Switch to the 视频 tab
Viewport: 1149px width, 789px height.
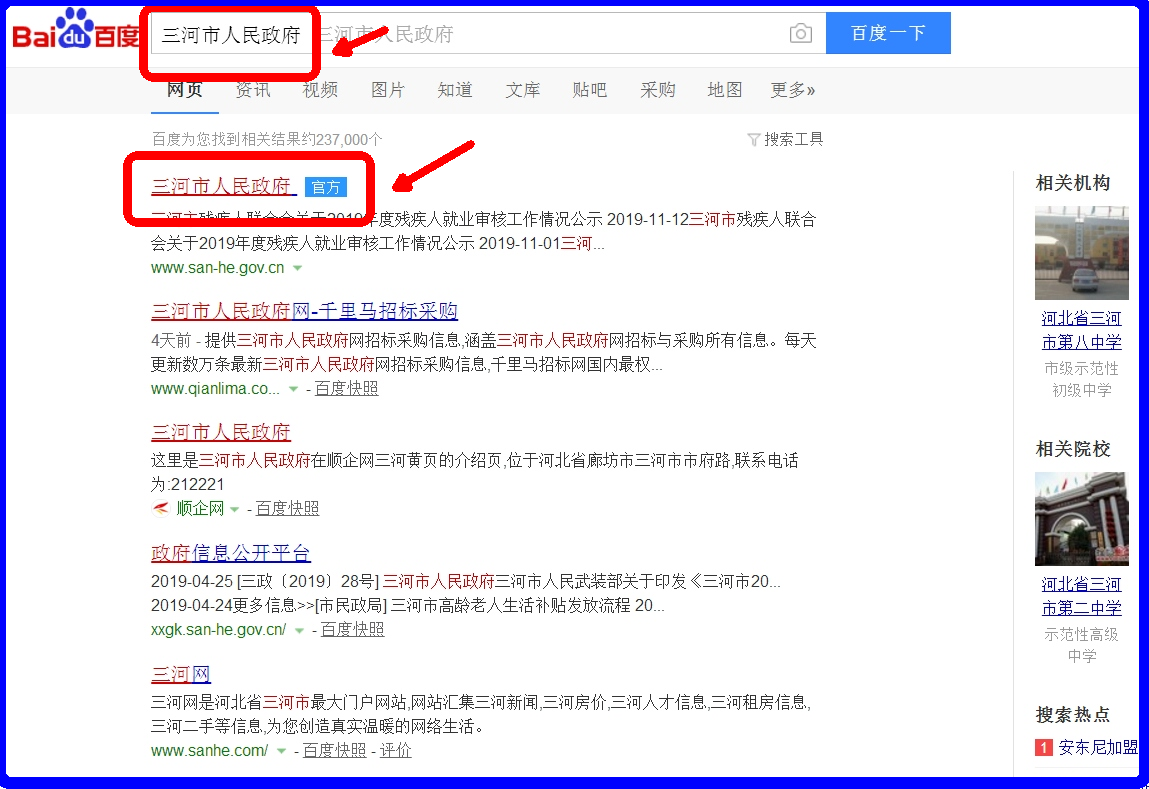320,90
